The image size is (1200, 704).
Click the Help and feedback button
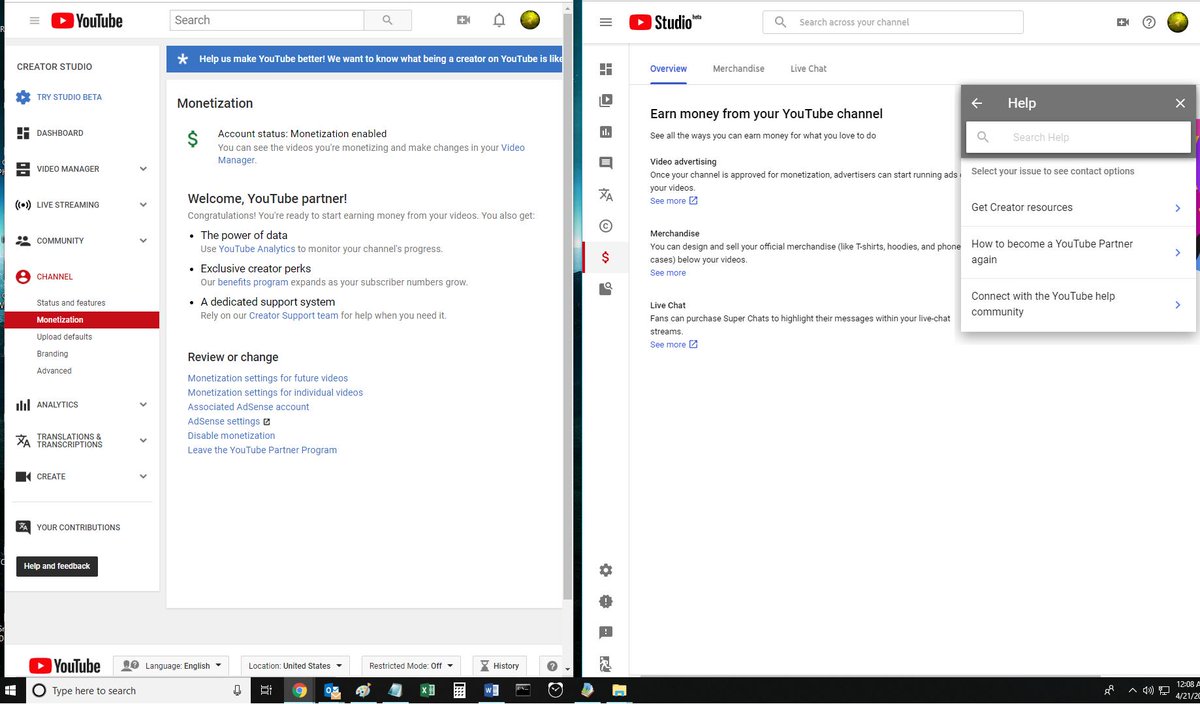coord(57,566)
